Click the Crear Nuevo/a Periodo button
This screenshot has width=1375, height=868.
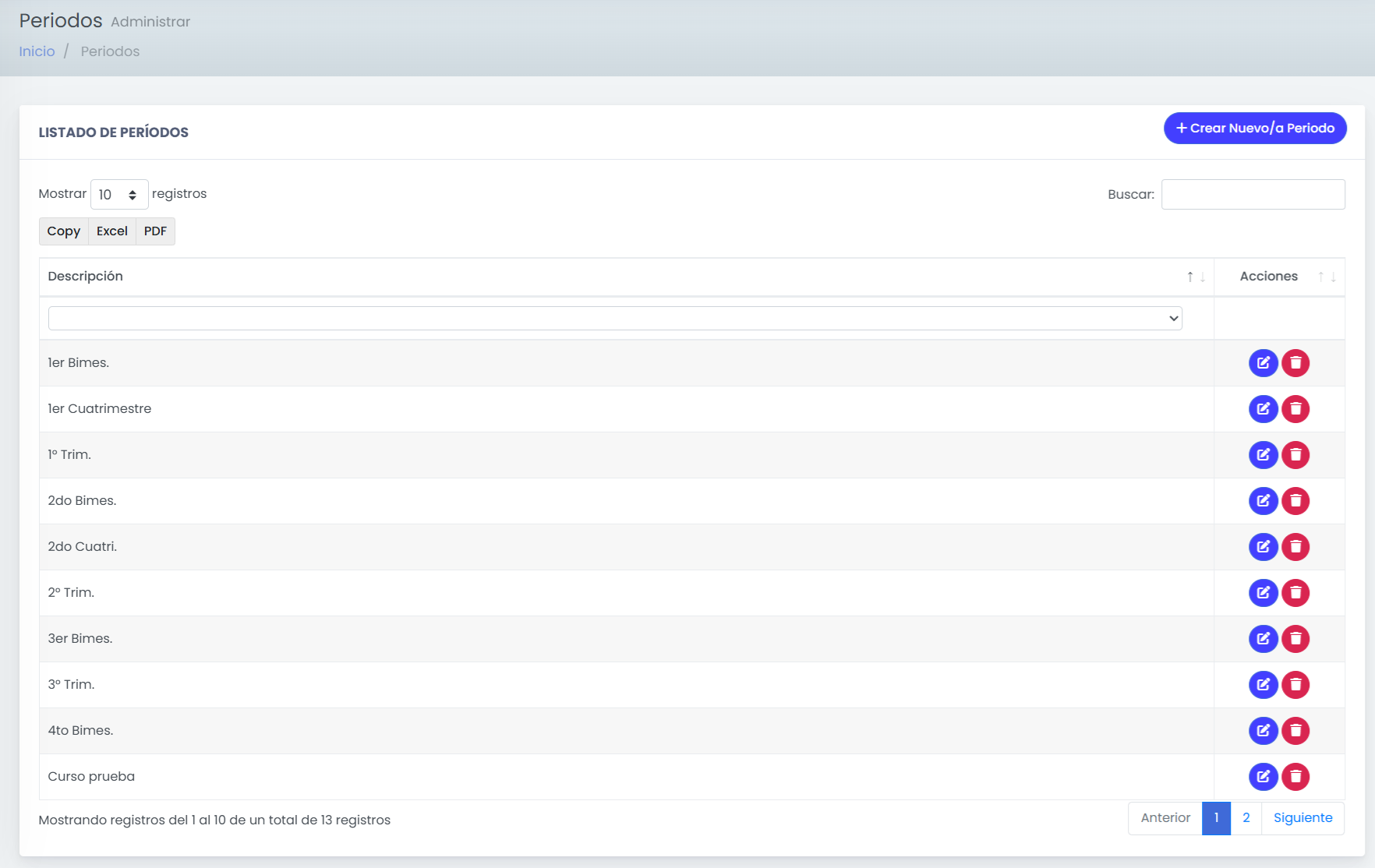click(x=1255, y=129)
